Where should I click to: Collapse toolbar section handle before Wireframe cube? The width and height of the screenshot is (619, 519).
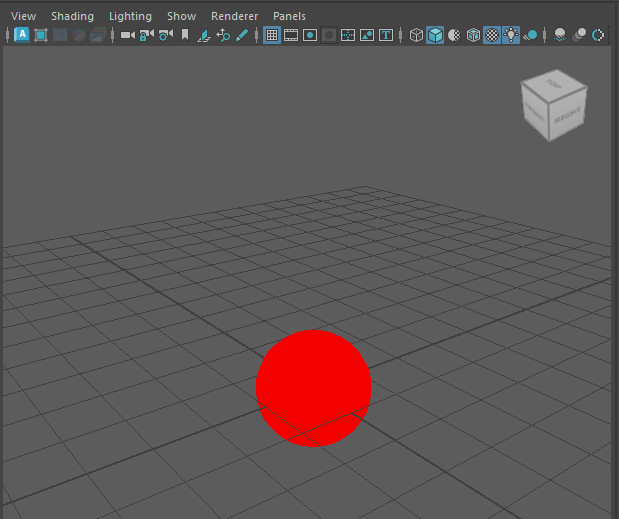click(401, 35)
